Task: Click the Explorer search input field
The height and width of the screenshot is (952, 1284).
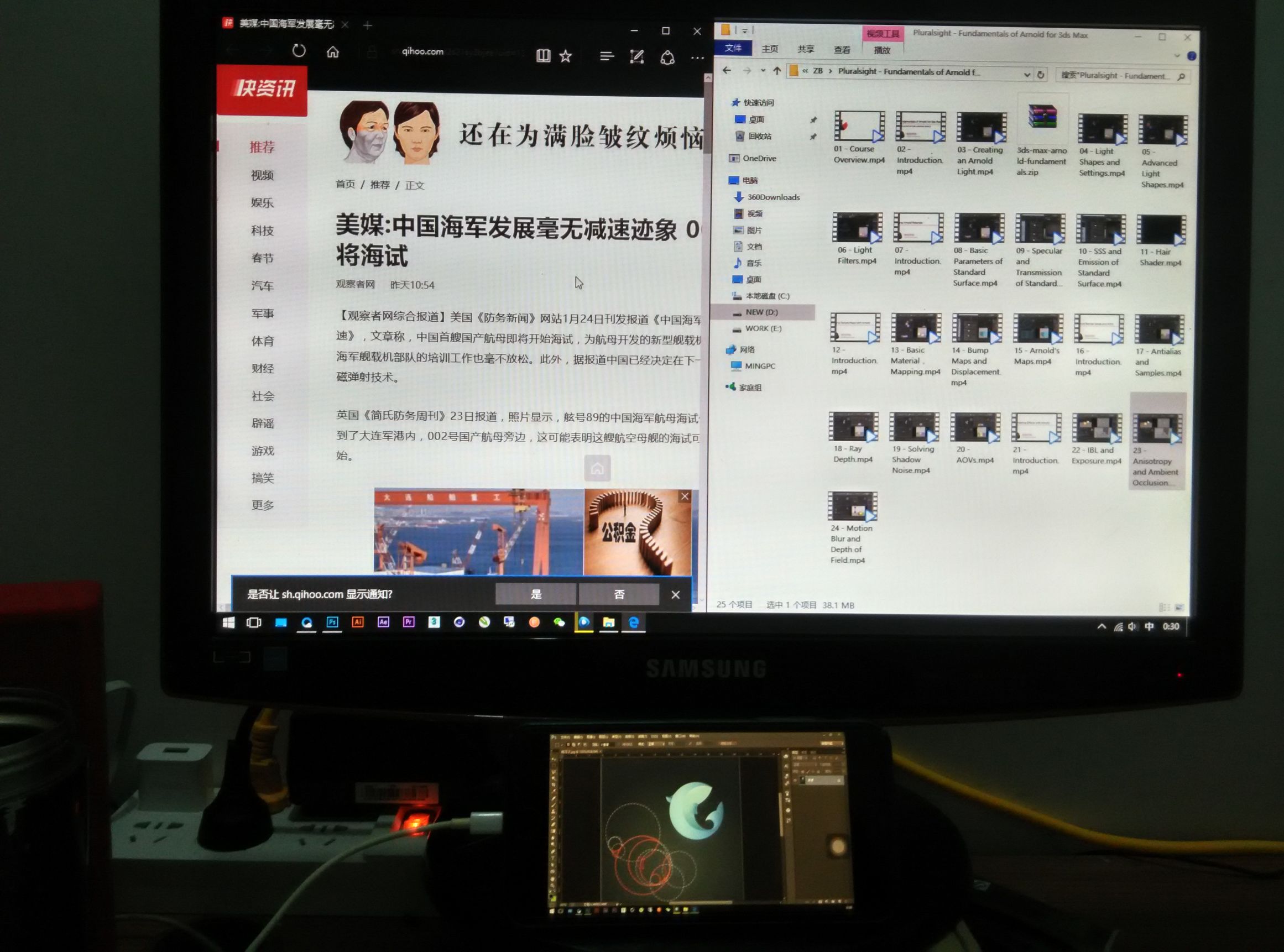Action: tap(1115, 76)
